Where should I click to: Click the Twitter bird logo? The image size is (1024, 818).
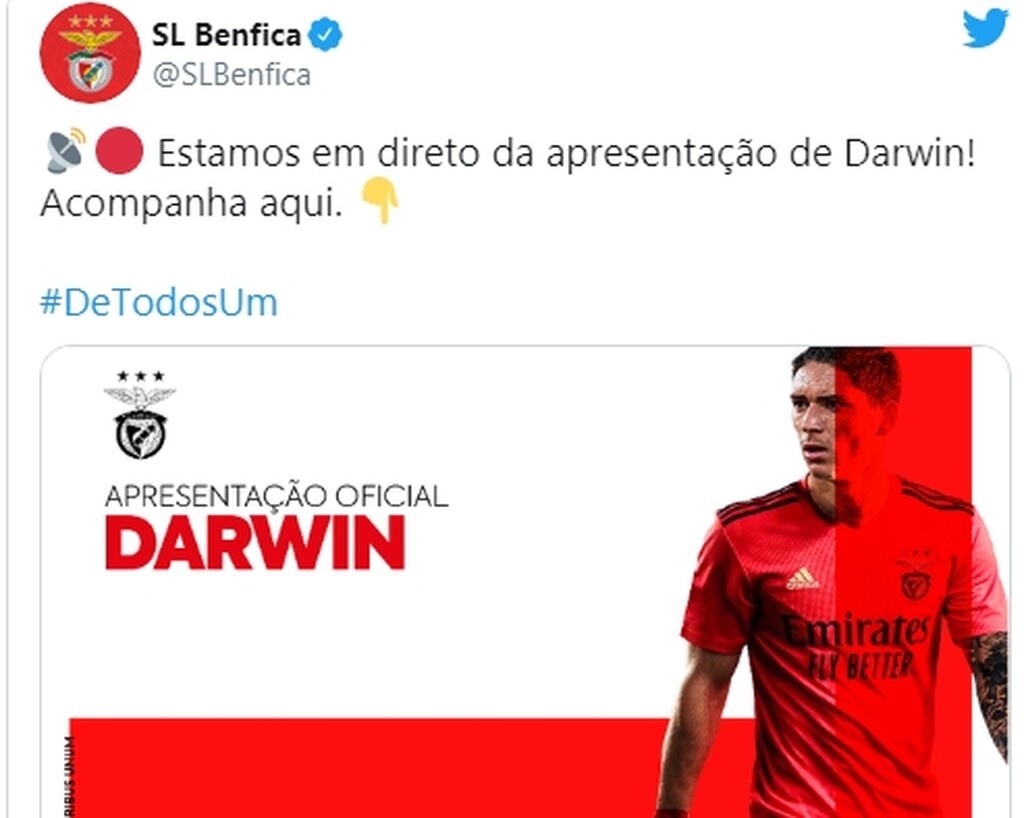click(985, 27)
